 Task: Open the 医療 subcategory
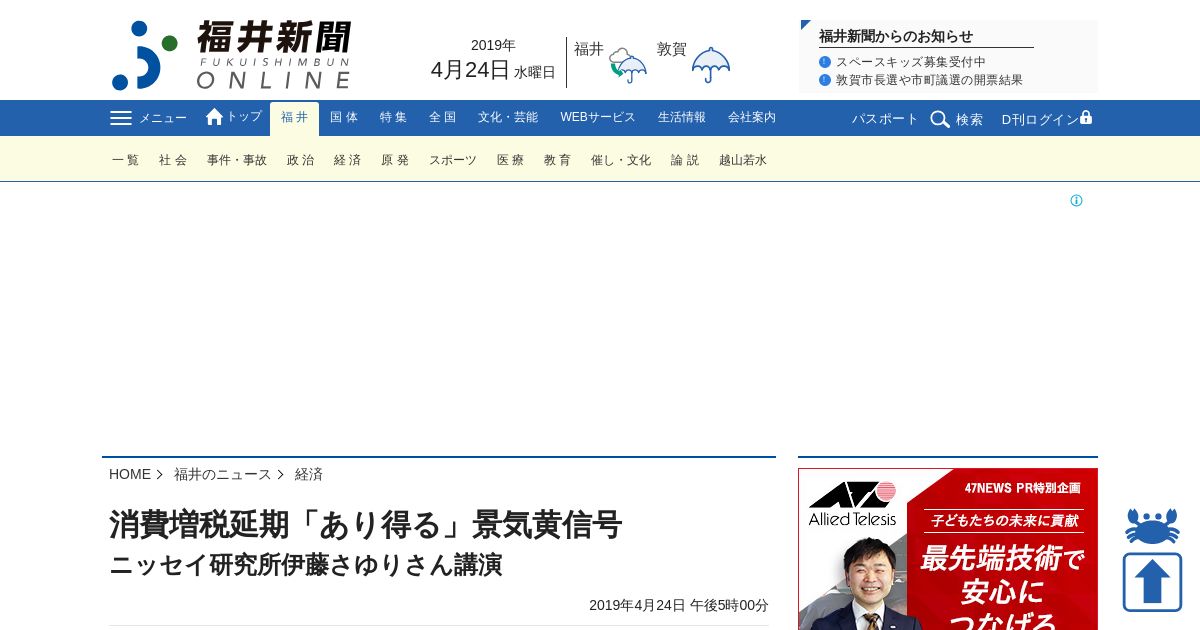click(510, 160)
